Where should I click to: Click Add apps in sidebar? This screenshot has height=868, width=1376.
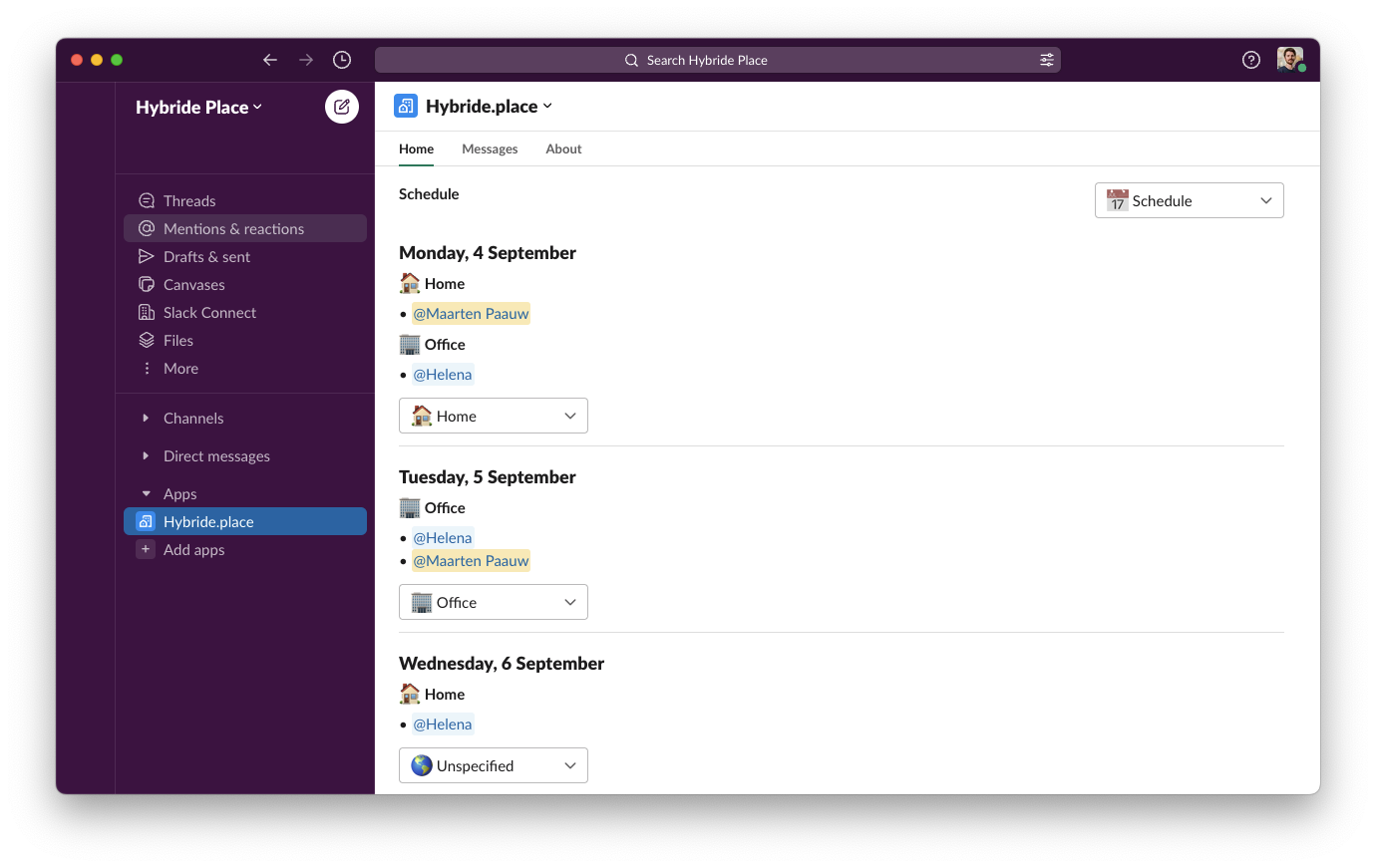click(x=245, y=549)
